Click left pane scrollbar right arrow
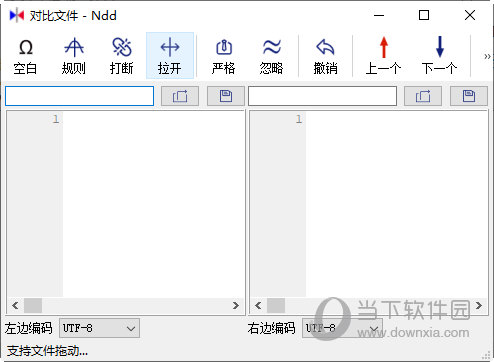Image resolution: width=494 pixels, height=362 pixels. tap(236, 305)
